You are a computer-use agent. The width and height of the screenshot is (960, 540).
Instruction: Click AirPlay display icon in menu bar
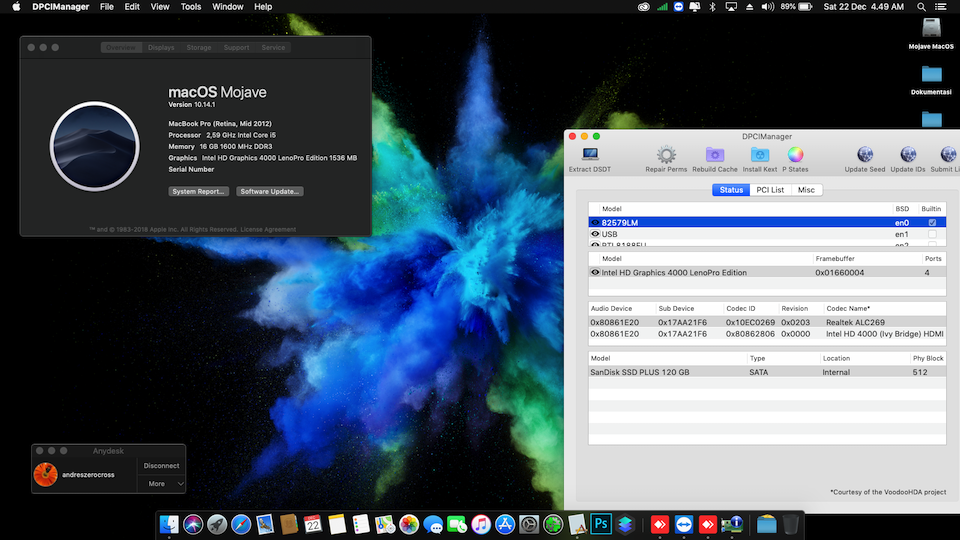[x=731, y=7]
